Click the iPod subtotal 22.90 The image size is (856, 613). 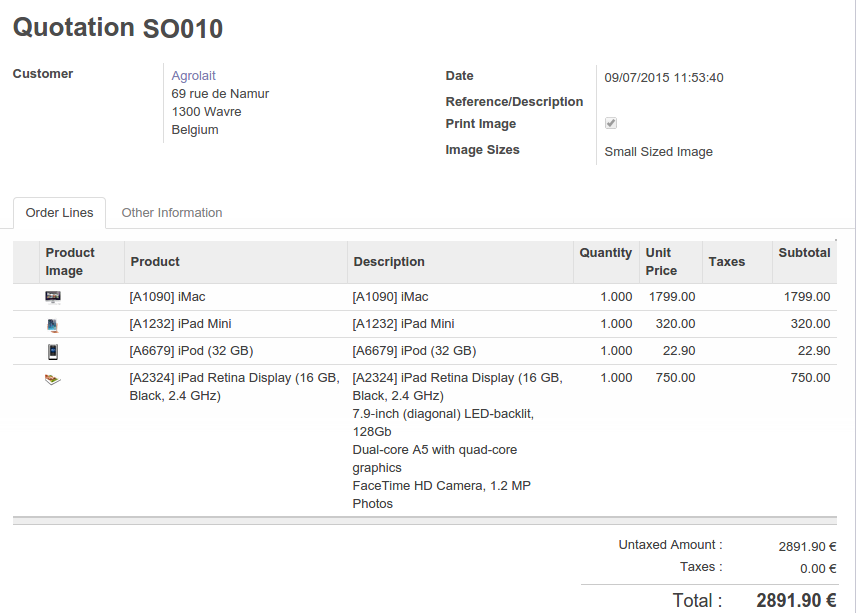click(814, 351)
